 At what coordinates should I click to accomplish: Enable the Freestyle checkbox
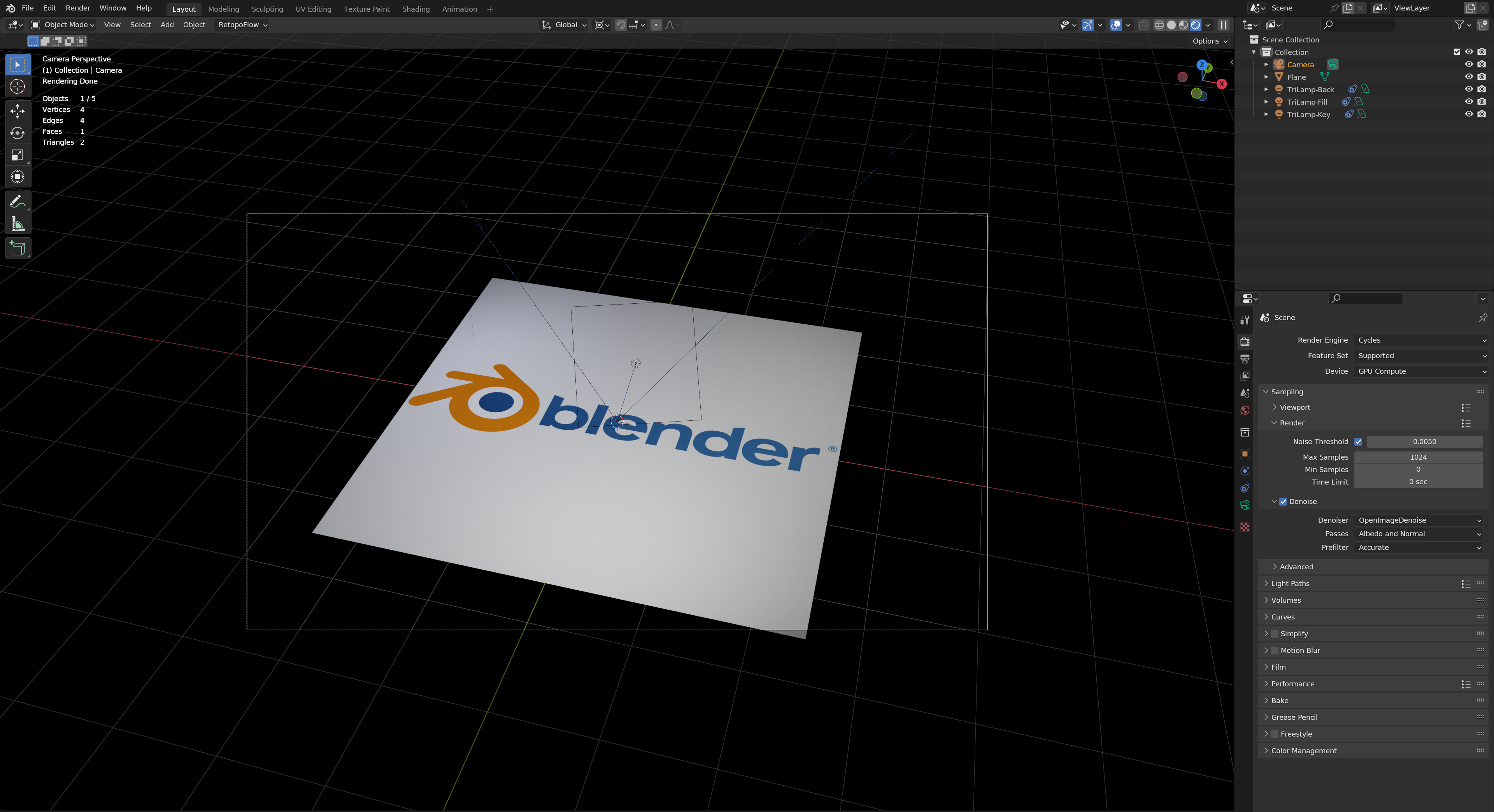pos(1274,734)
